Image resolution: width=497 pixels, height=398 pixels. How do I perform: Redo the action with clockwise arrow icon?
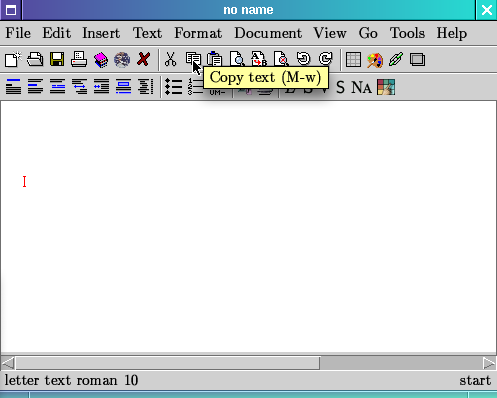point(325,59)
